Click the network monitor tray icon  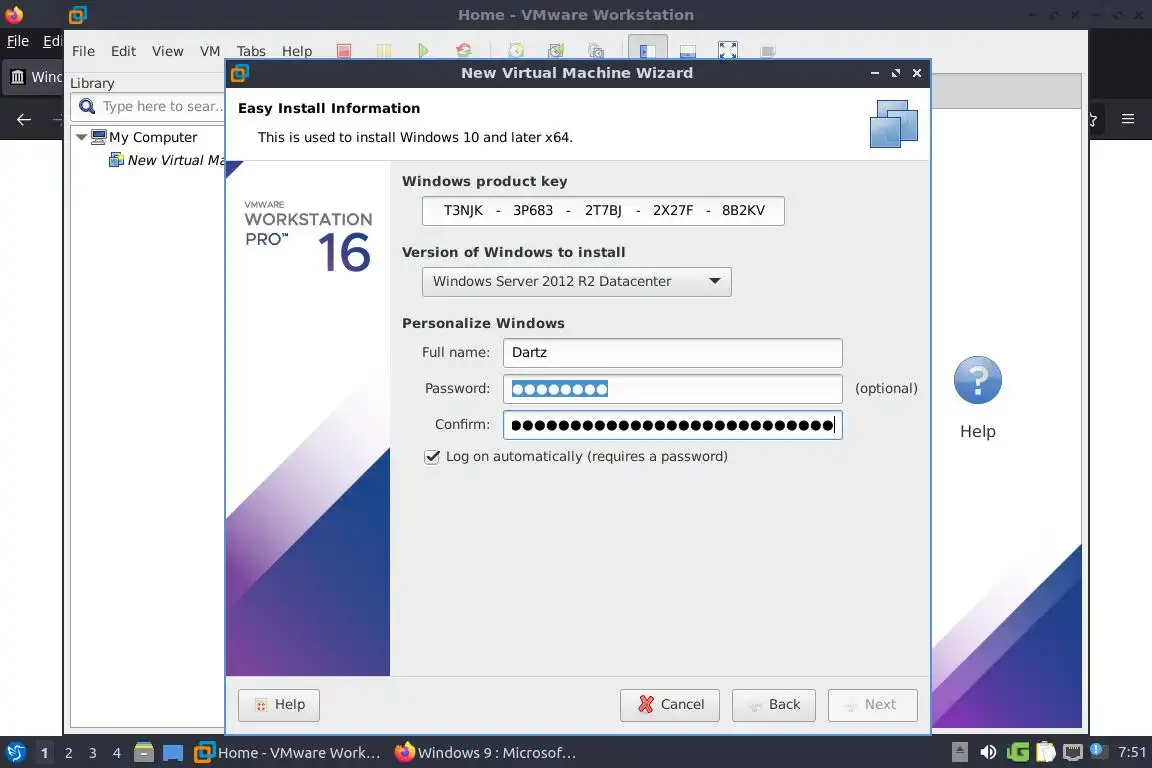coord(1073,752)
